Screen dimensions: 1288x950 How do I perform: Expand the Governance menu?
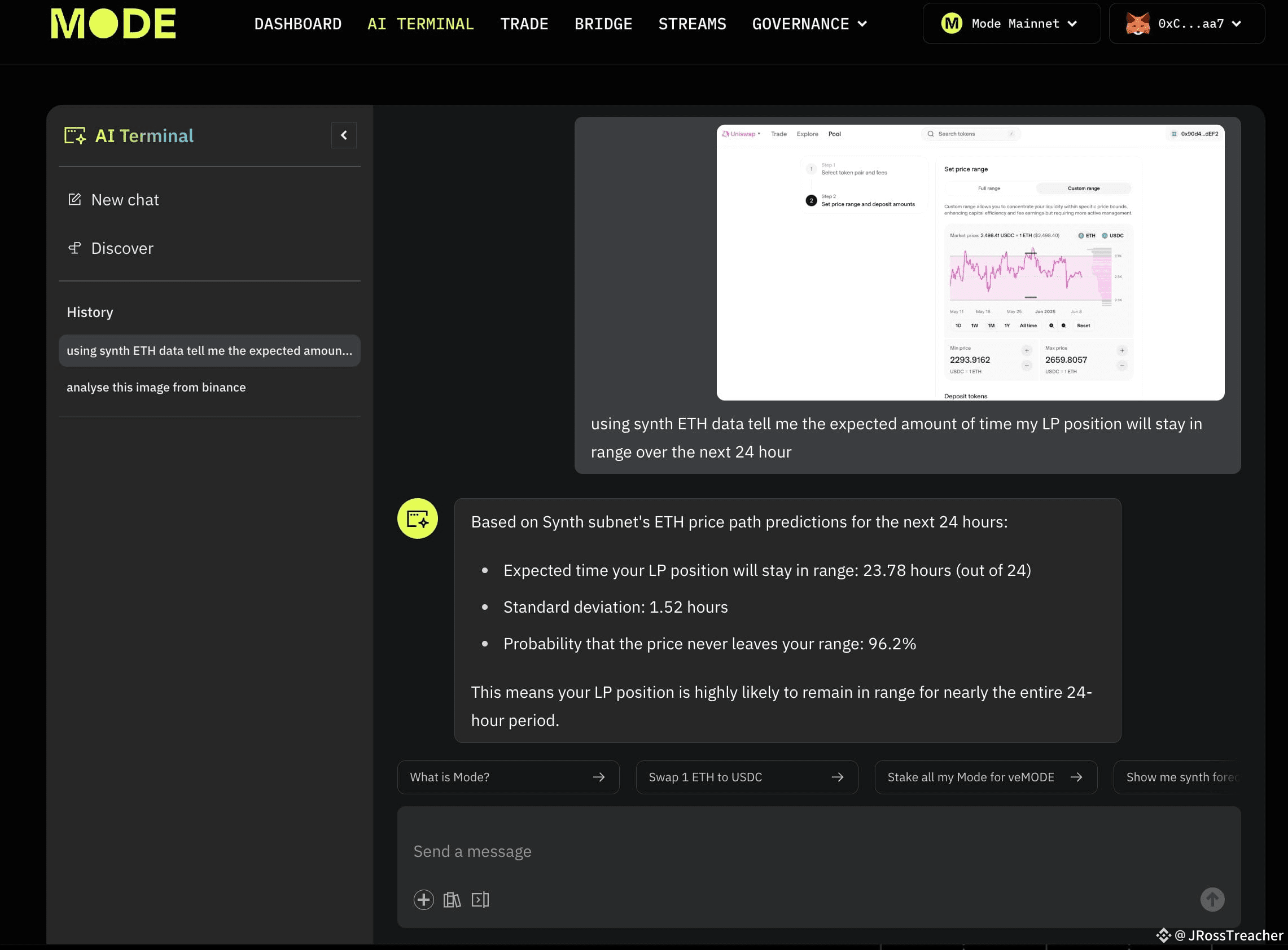pos(809,24)
